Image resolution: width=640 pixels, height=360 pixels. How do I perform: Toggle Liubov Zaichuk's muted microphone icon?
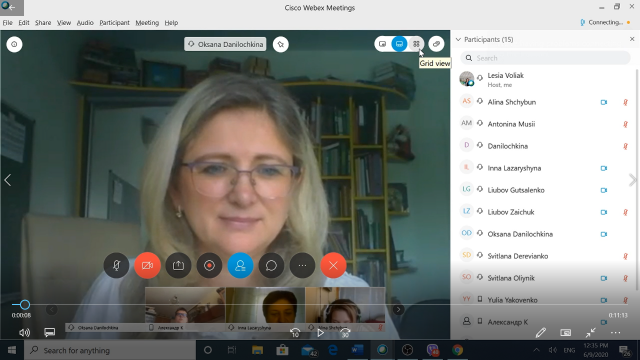(625, 212)
